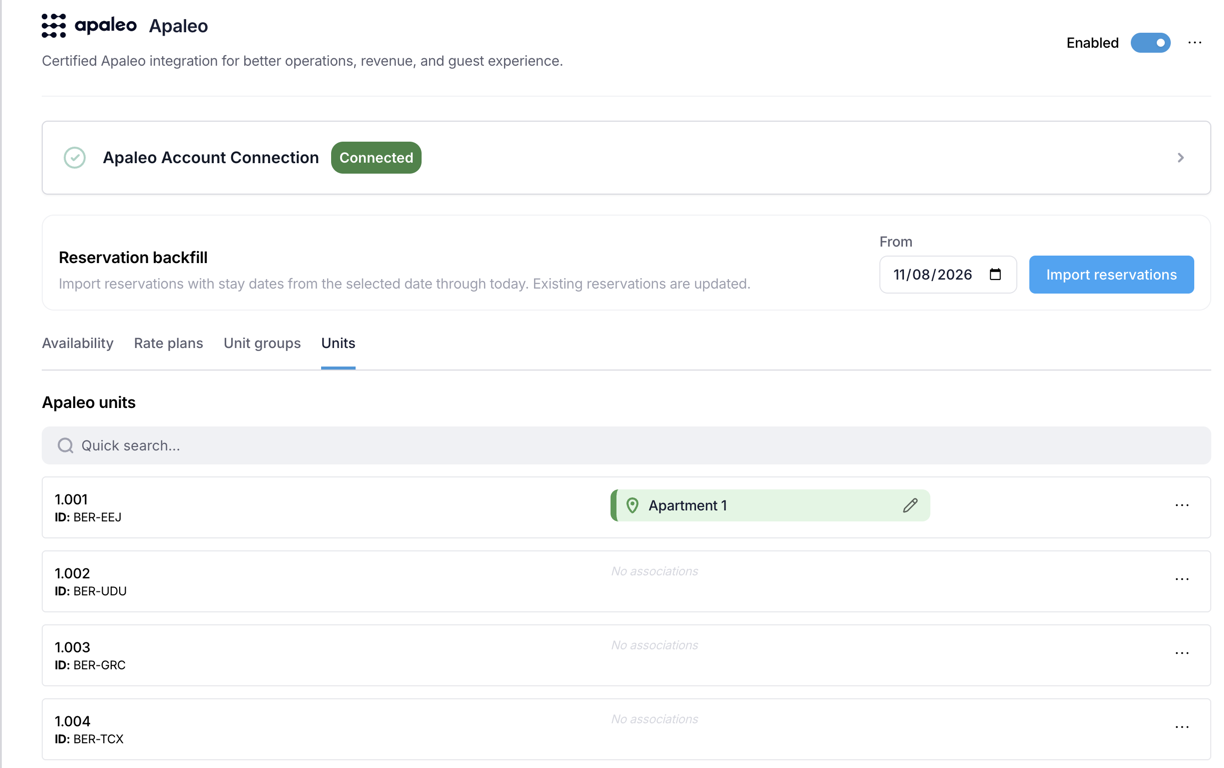Click the Import reservations button
1224x768 pixels.
(x=1111, y=275)
